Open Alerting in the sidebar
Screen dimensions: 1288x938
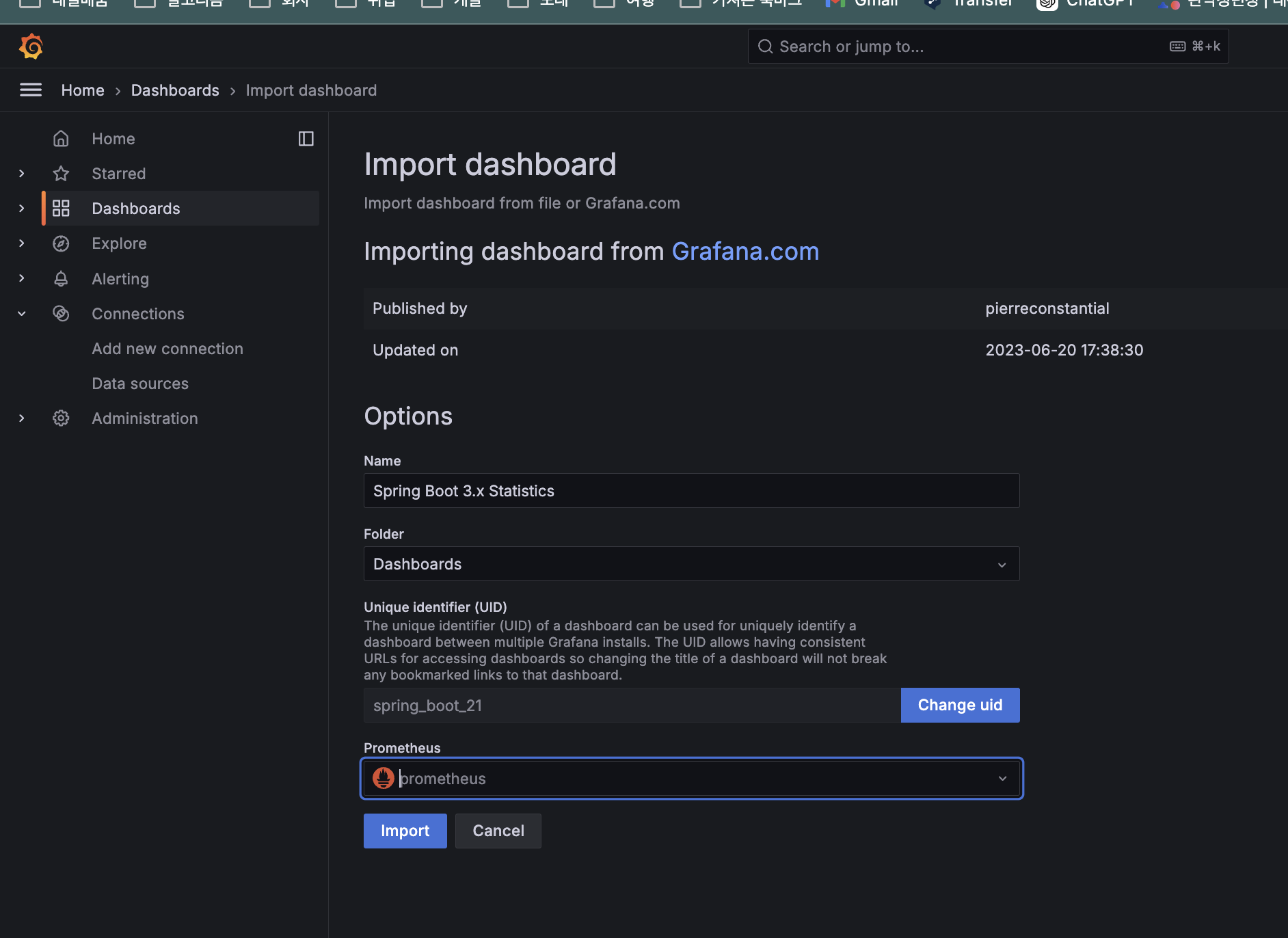click(120, 279)
